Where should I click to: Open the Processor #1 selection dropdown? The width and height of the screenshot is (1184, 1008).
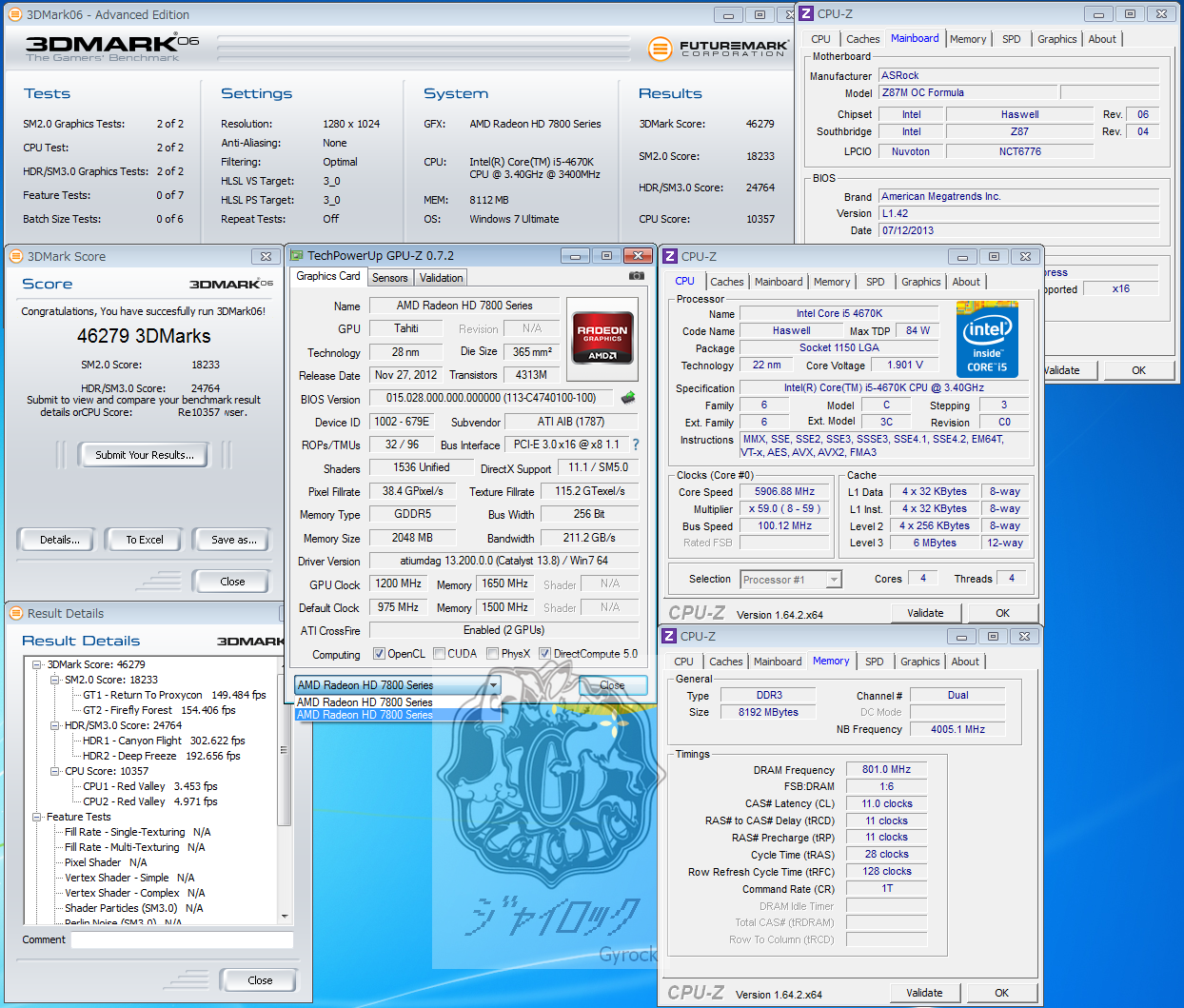point(834,580)
